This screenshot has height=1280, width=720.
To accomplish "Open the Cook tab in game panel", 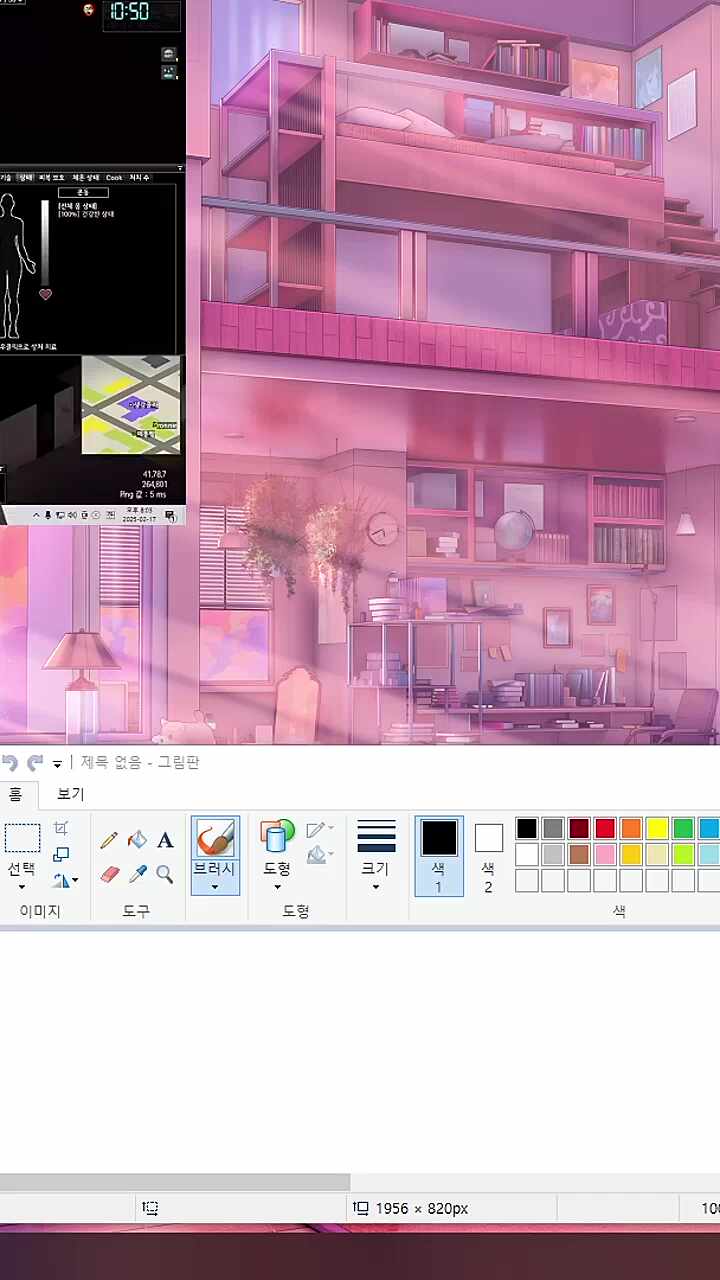I will pyautogui.click(x=114, y=177).
